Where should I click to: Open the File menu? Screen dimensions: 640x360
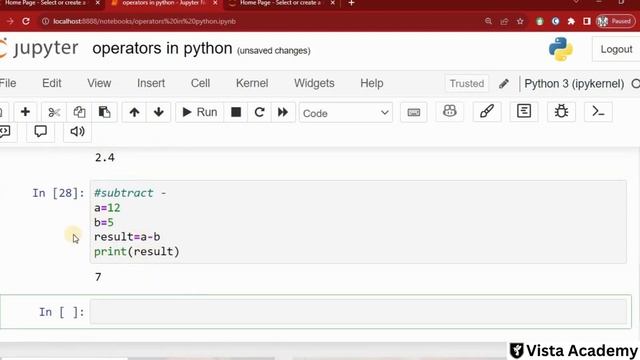(8, 83)
